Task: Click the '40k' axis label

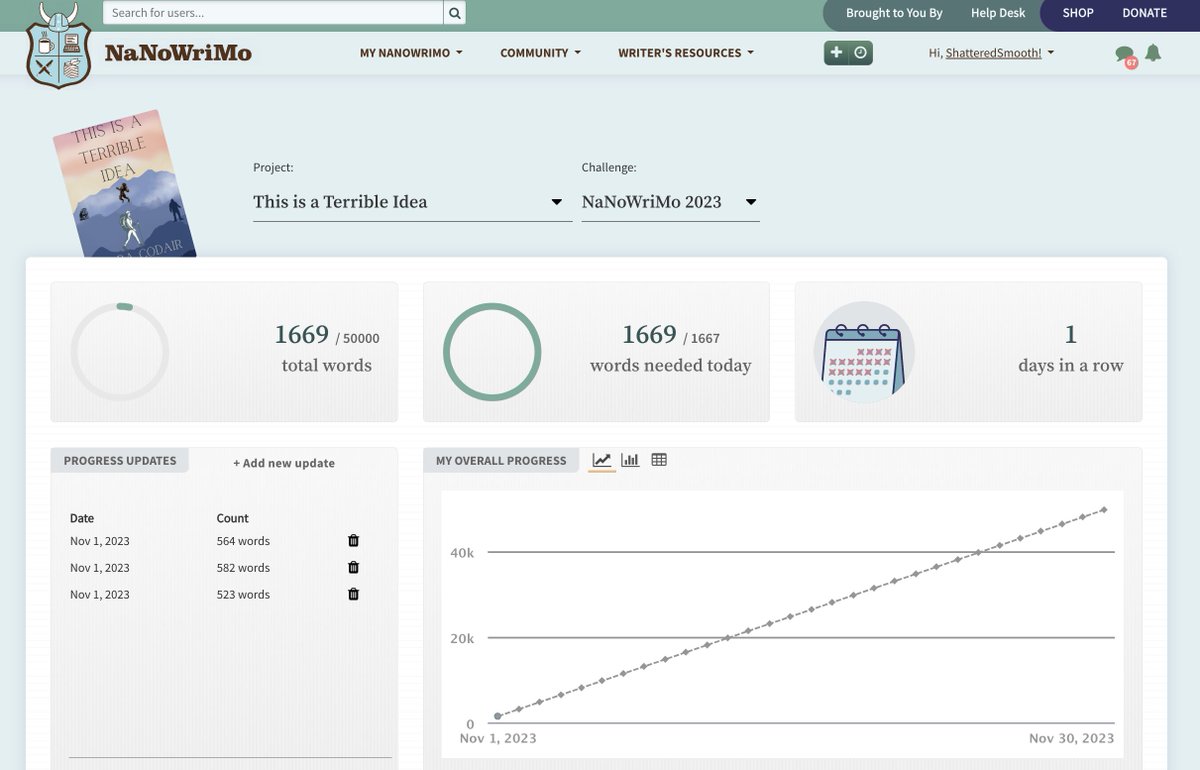Action: [x=460, y=552]
